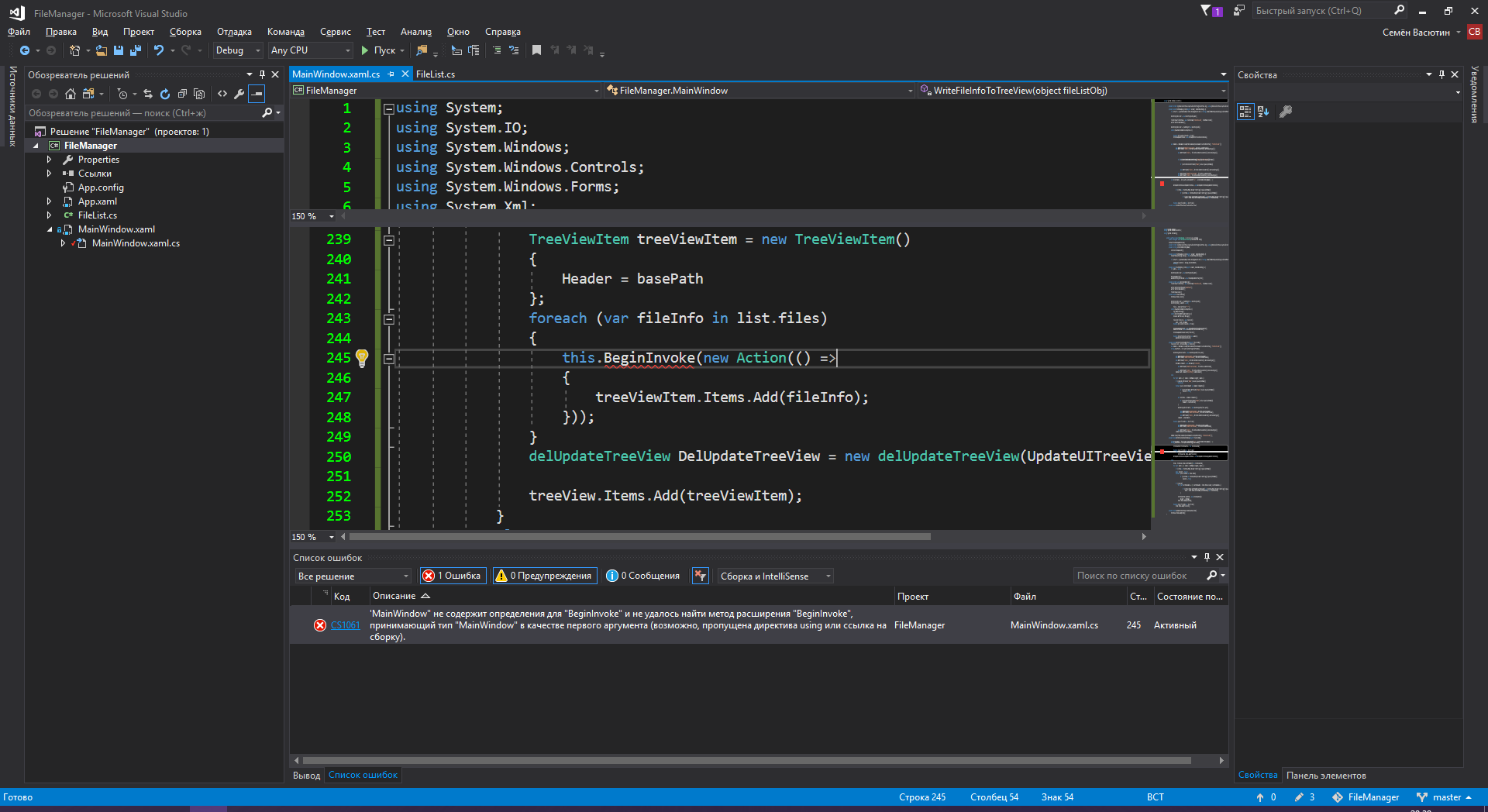Open the master branch selector
Screen dimensions: 1488x812
[1444, 797]
